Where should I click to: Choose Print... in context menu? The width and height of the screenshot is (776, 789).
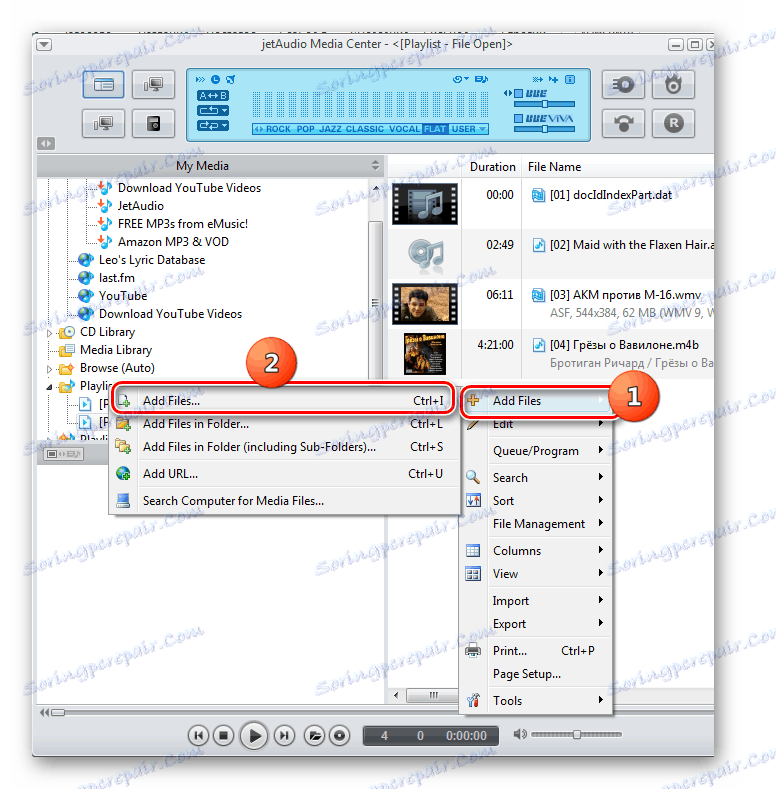coord(536,651)
